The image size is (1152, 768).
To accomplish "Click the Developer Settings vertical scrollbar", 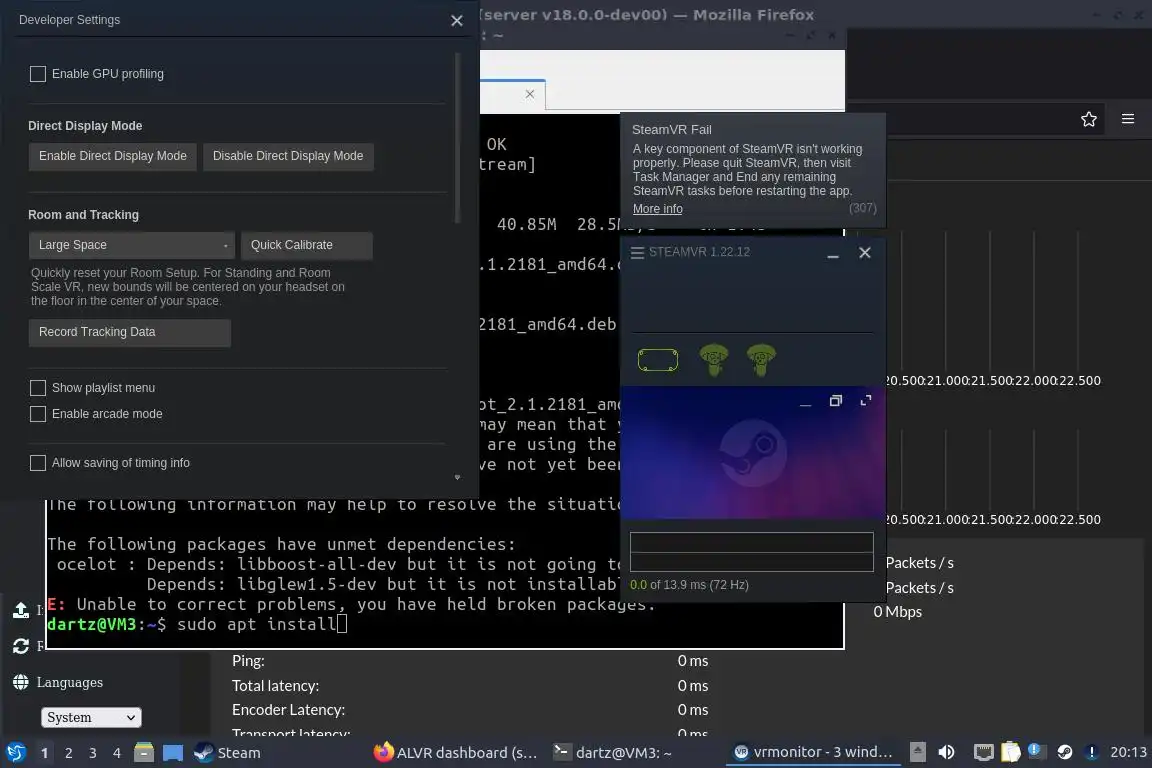I will pyautogui.click(x=457, y=138).
